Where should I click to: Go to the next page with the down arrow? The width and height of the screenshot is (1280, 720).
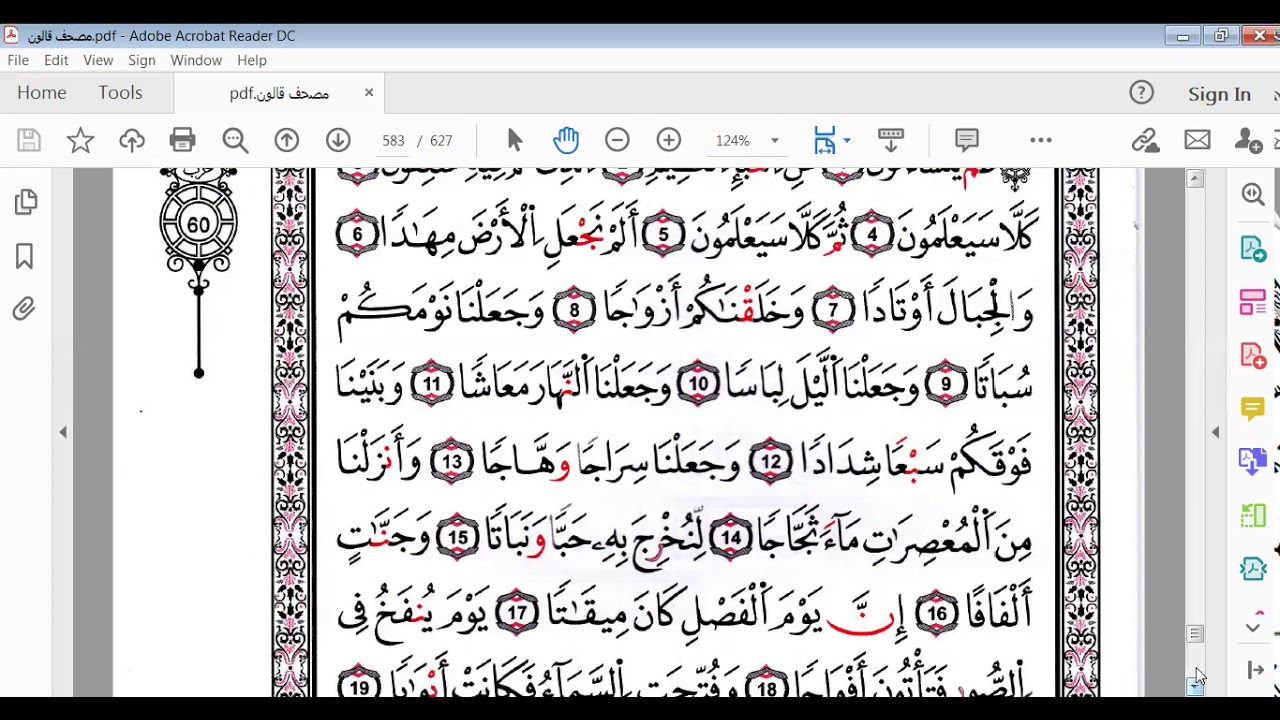pos(338,141)
